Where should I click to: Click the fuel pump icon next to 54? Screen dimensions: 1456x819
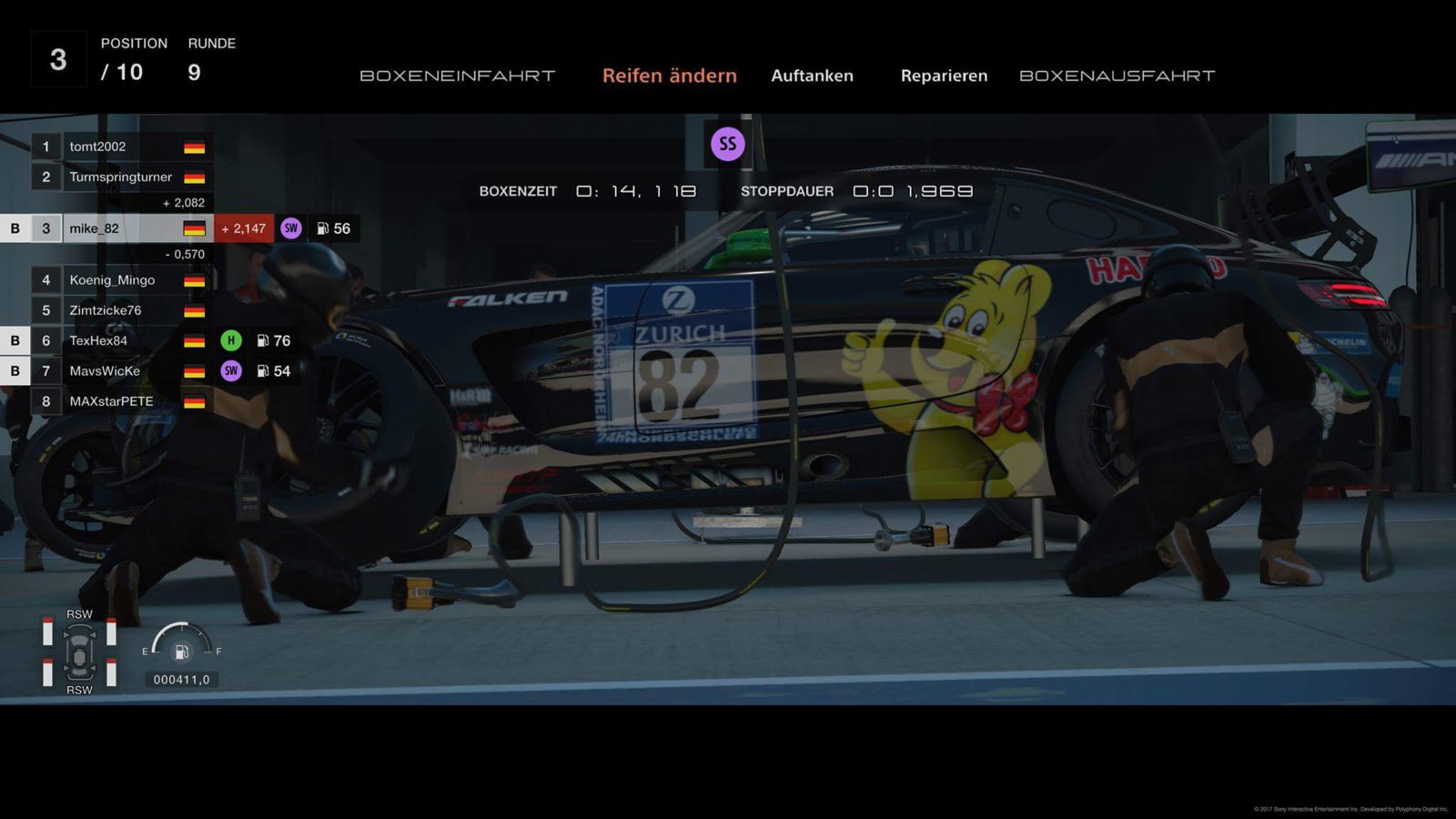(x=262, y=370)
